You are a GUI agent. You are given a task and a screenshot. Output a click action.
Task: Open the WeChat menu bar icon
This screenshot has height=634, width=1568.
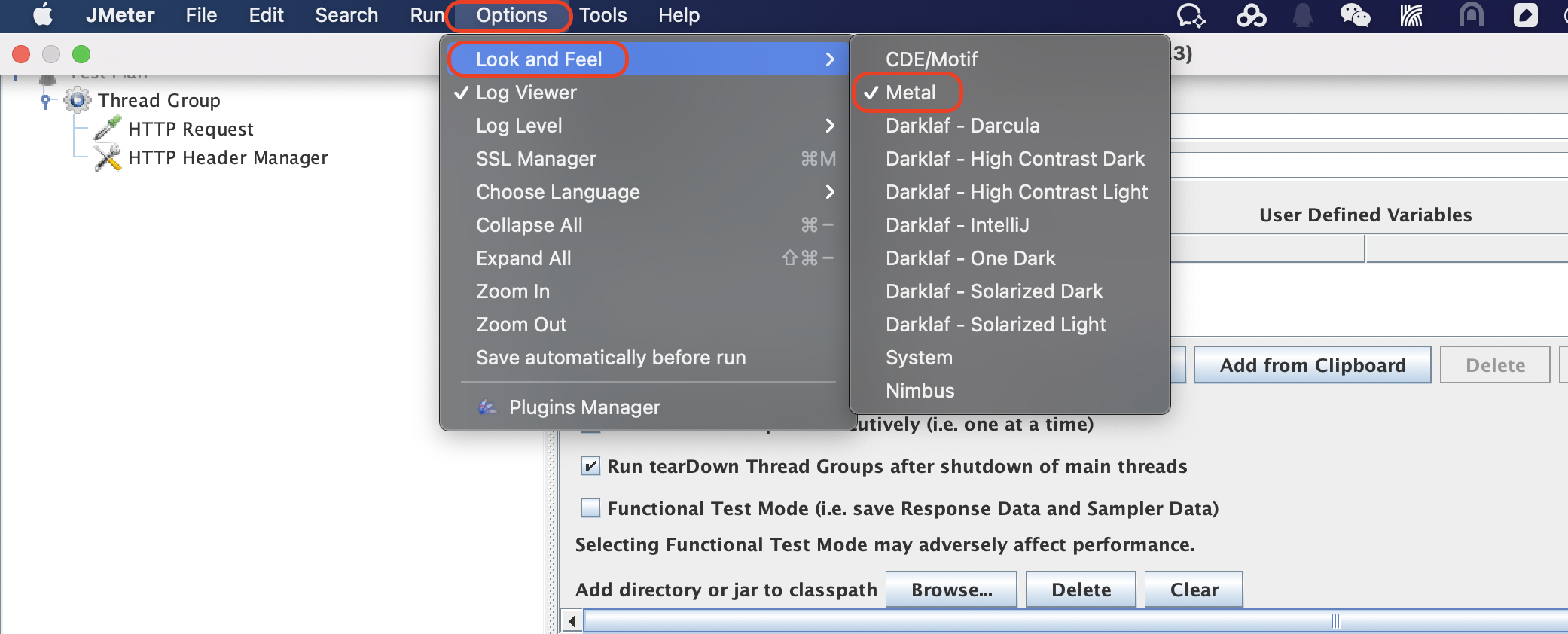tap(1355, 15)
